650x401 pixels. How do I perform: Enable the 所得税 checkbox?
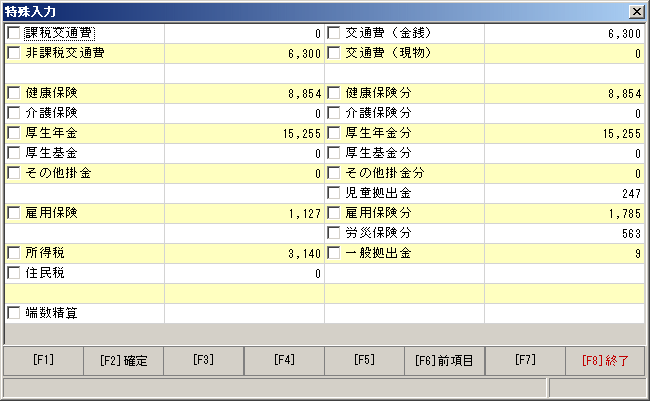tap(14, 253)
